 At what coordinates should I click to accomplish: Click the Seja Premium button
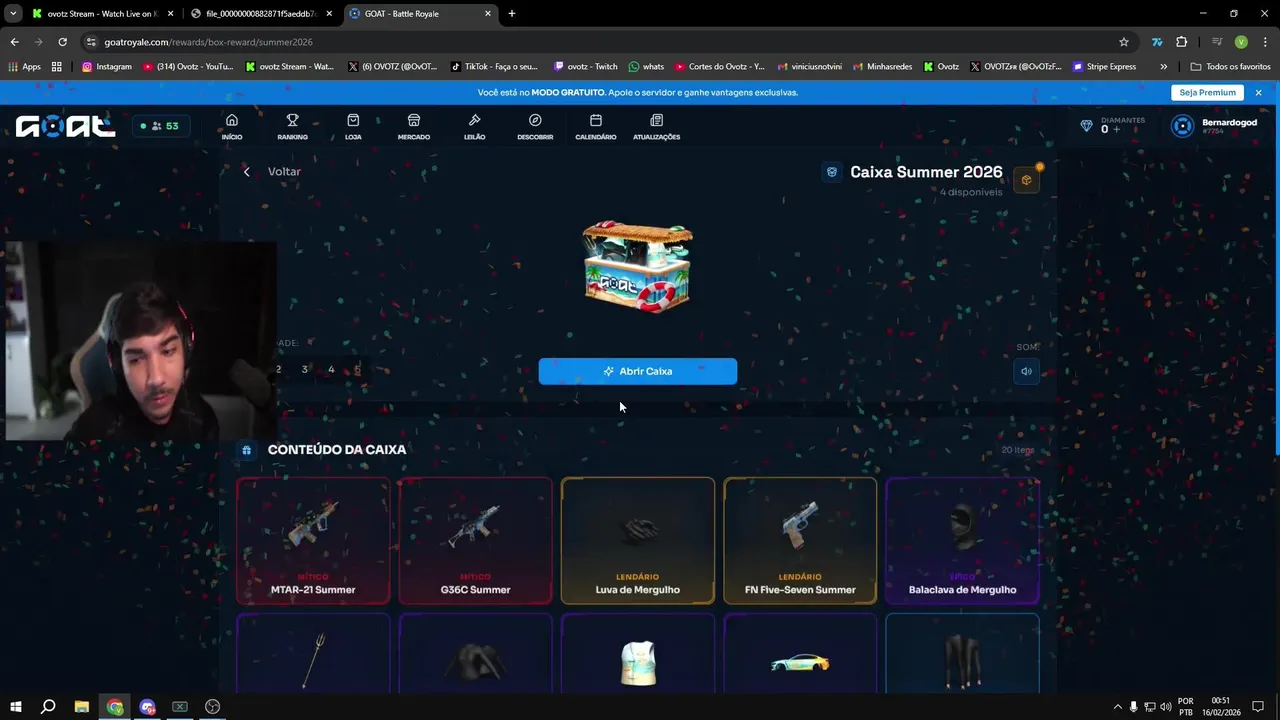click(1207, 92)
